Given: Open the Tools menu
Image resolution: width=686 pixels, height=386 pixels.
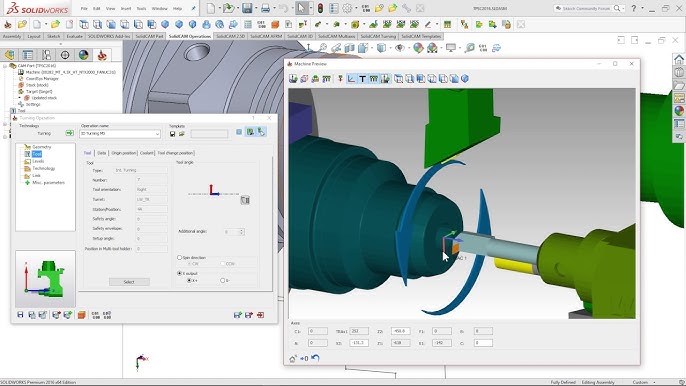Looking at the screenshot, I should click(x=141, y=8).
